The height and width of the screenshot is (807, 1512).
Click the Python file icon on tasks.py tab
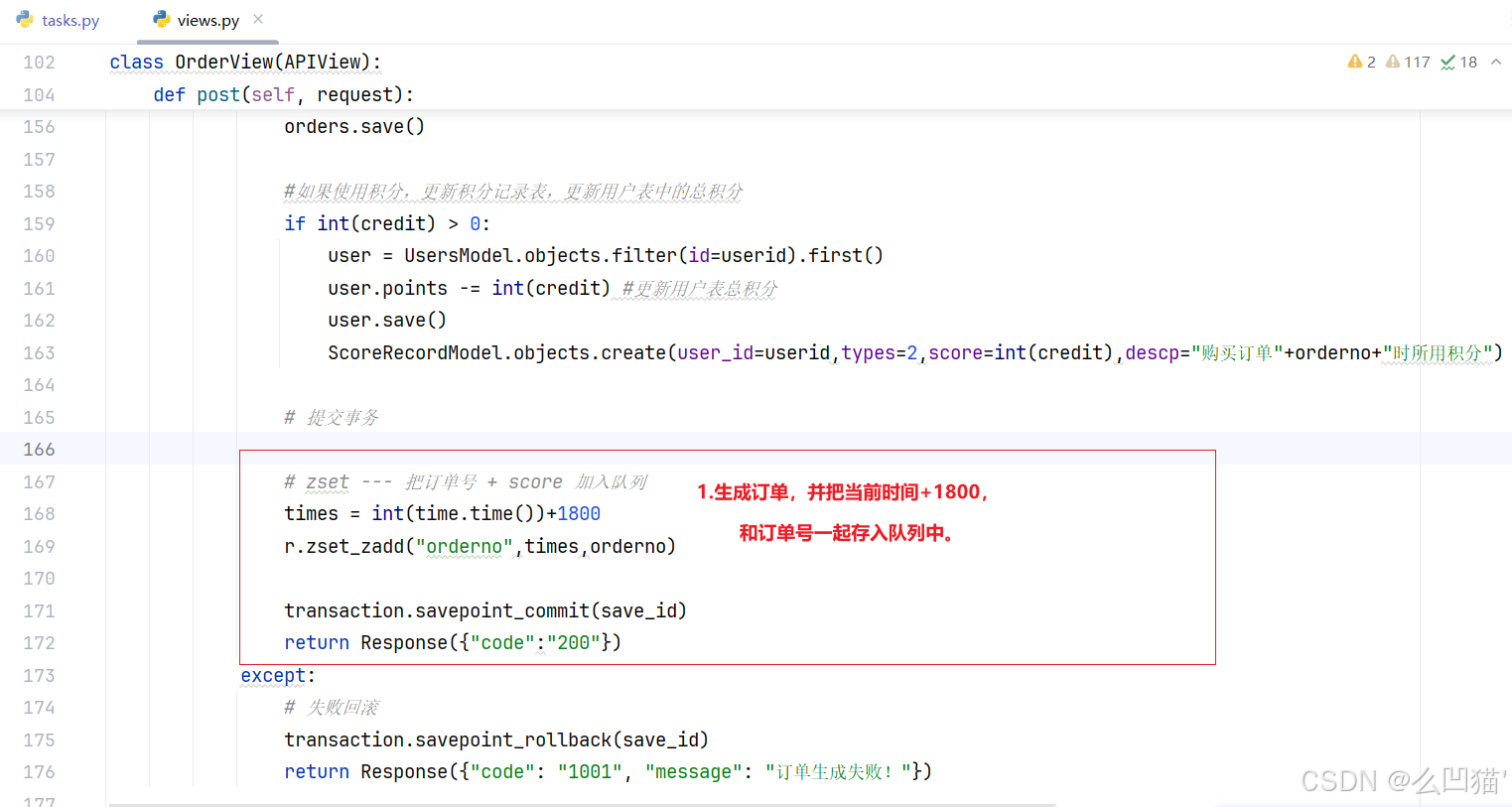click(x=25, y=19)
